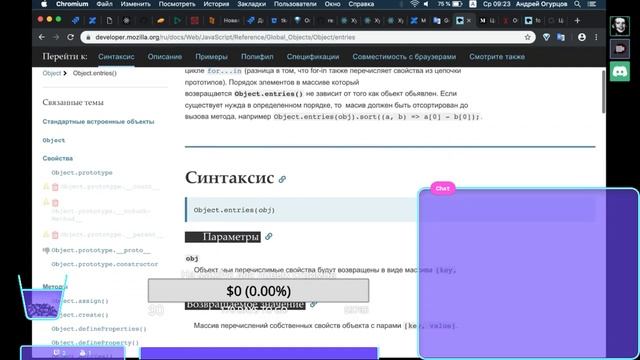Go back using the browser back arrow
640x360 pixels.
(42, 37)
